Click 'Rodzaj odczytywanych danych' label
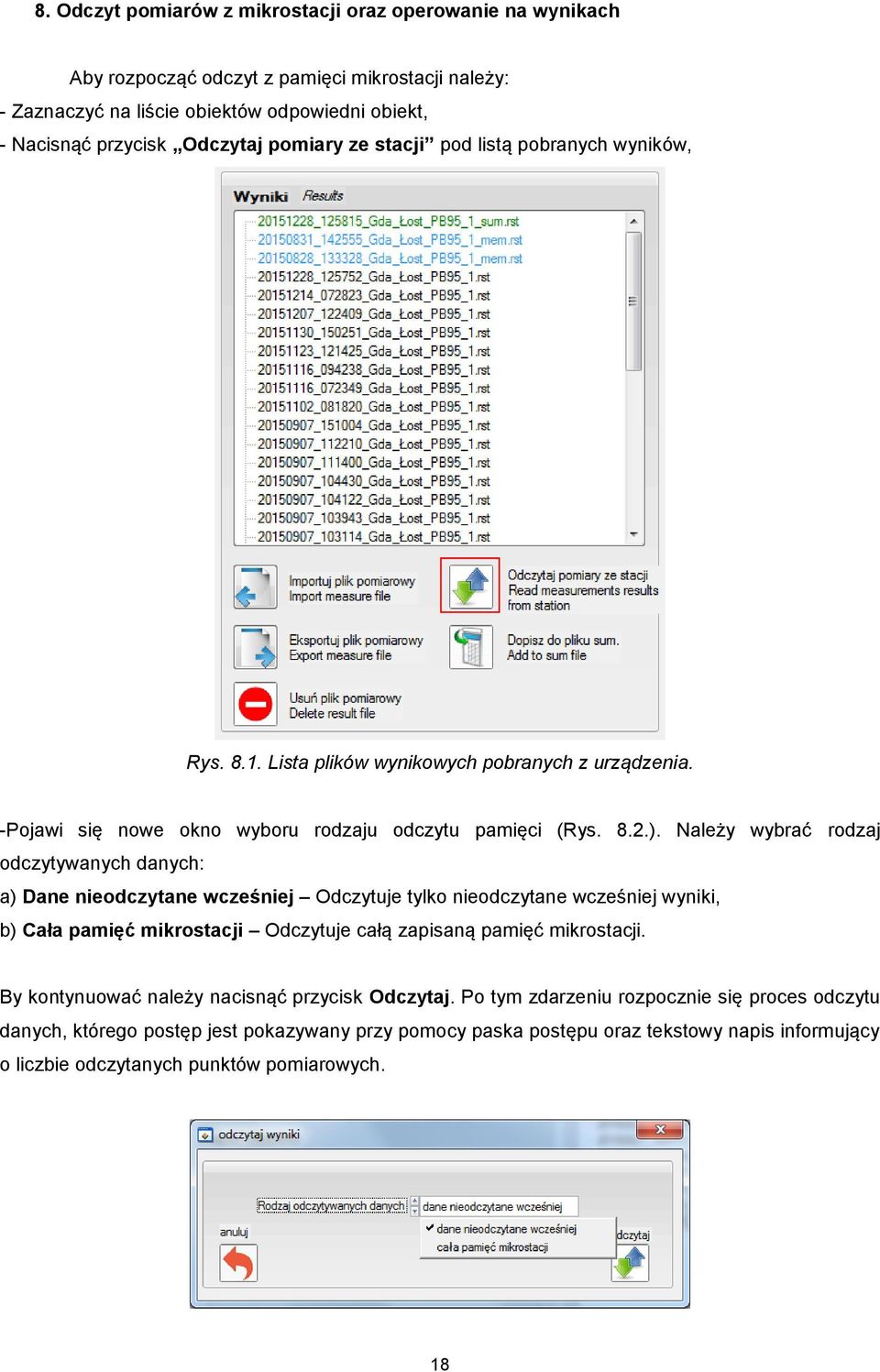 (331, 1206)
